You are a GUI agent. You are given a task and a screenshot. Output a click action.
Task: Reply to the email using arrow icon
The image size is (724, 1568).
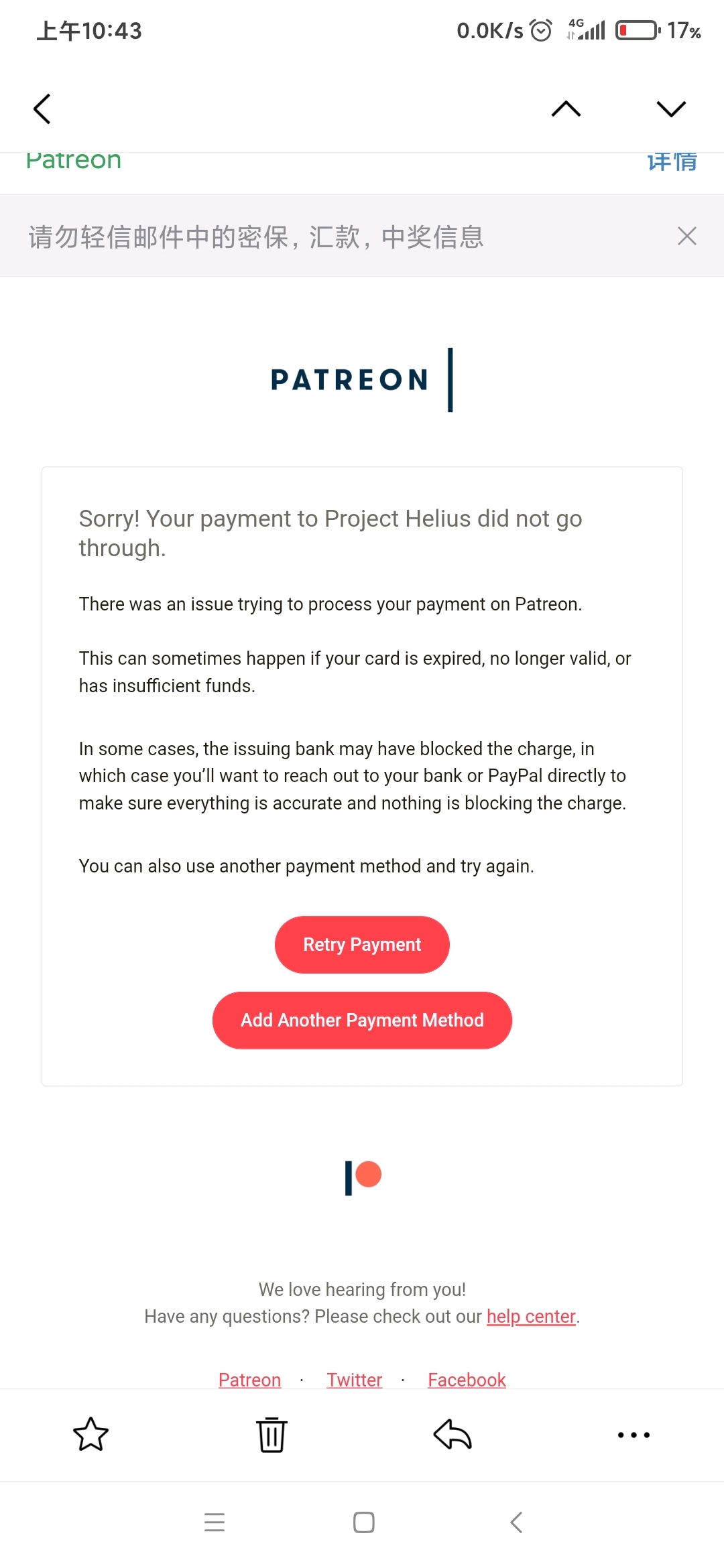click(x=452, y=1434)
